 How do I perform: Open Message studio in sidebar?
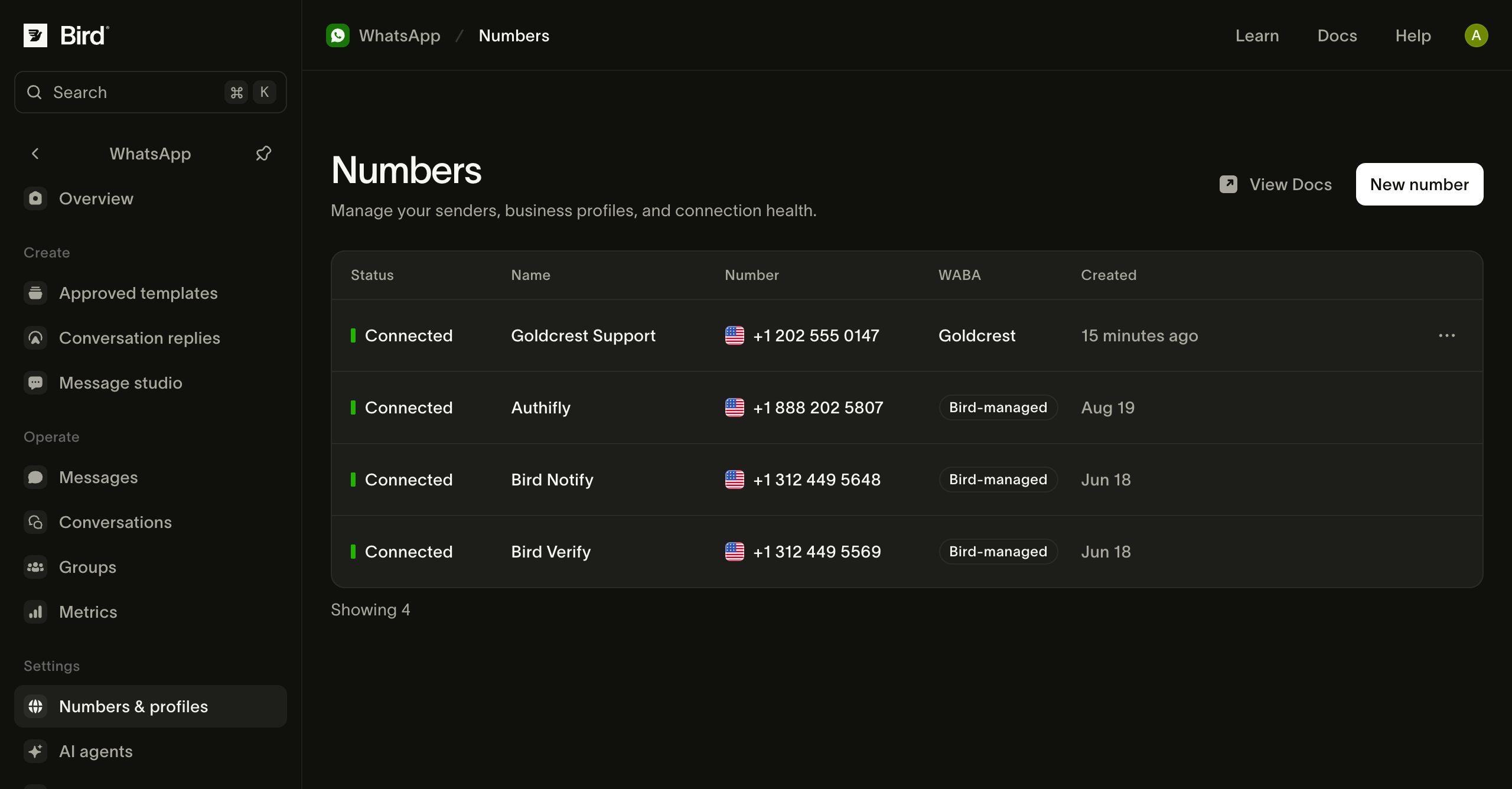[x=151, y=383]
